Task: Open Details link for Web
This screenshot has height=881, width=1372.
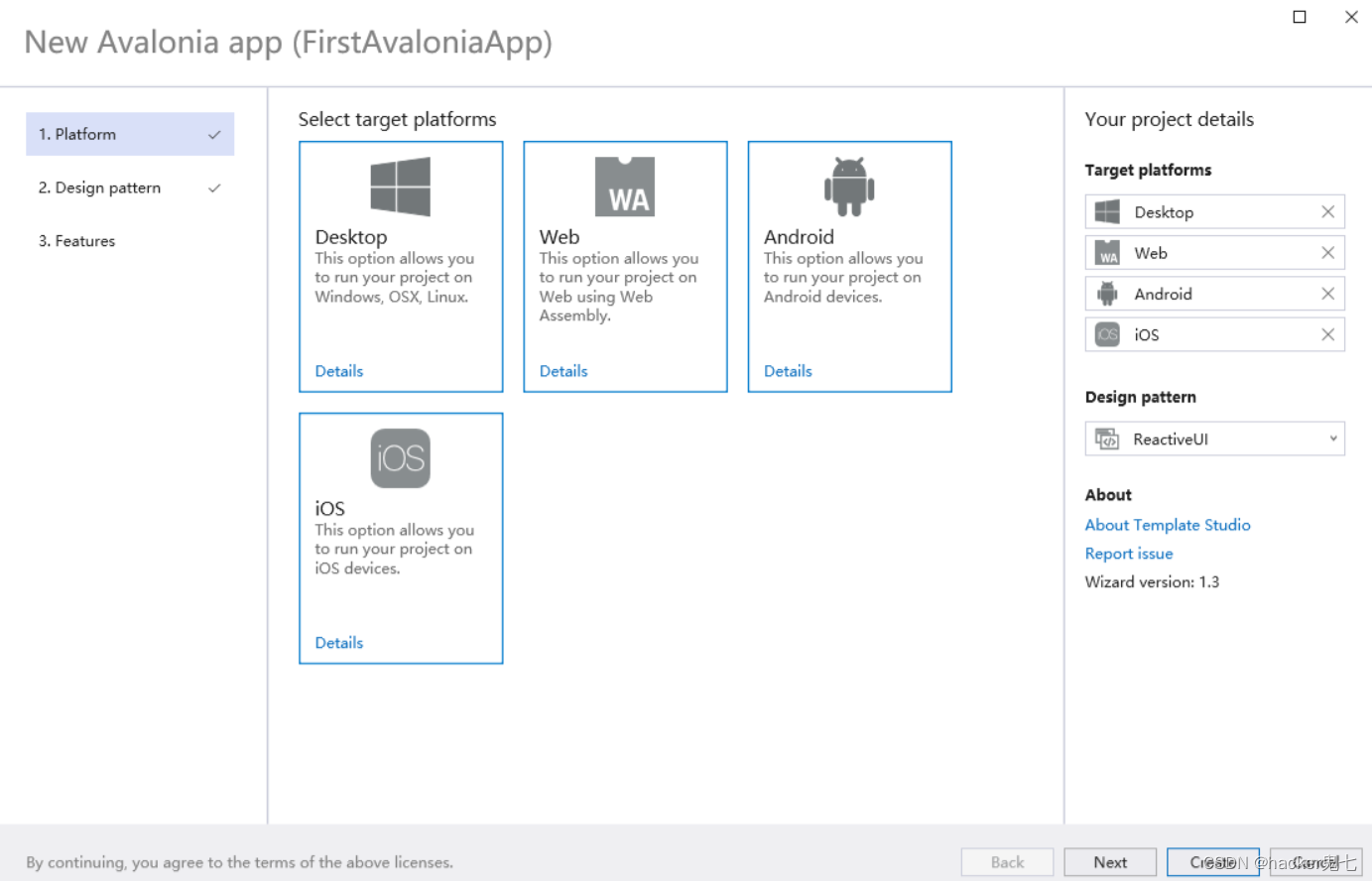Action: [x=563, y=371]
